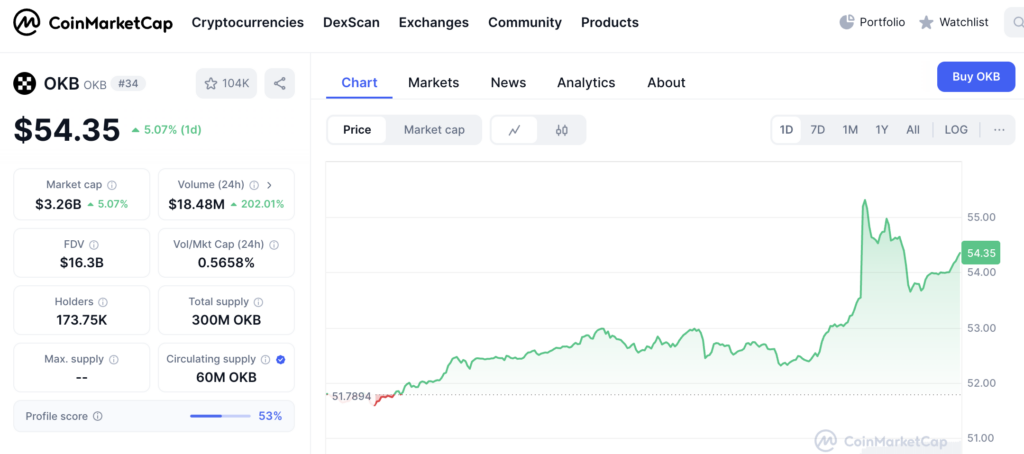Click the Profile score progress bar
The width and height of the screenshot is (1024, 454).
[x=220, y=416]
